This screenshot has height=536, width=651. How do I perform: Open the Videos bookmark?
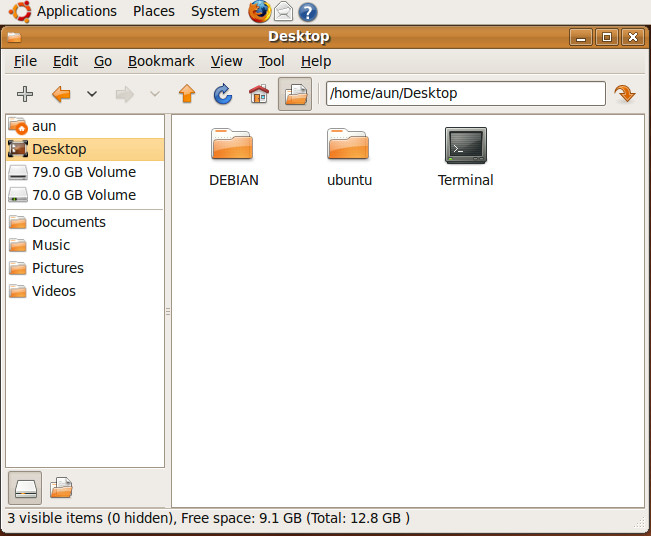click(x=85, y=291)
